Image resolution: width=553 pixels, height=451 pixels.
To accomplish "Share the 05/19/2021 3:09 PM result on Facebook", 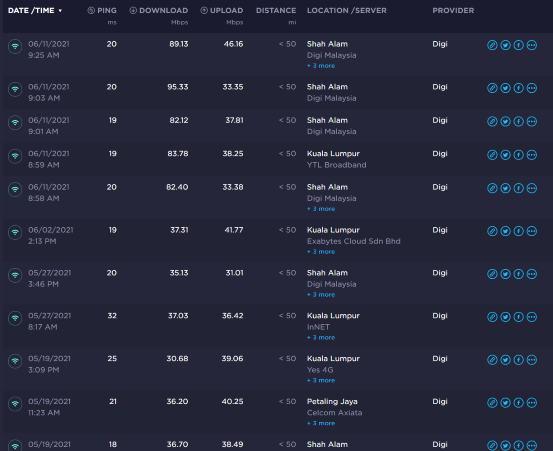I will (x=518, y=360).
